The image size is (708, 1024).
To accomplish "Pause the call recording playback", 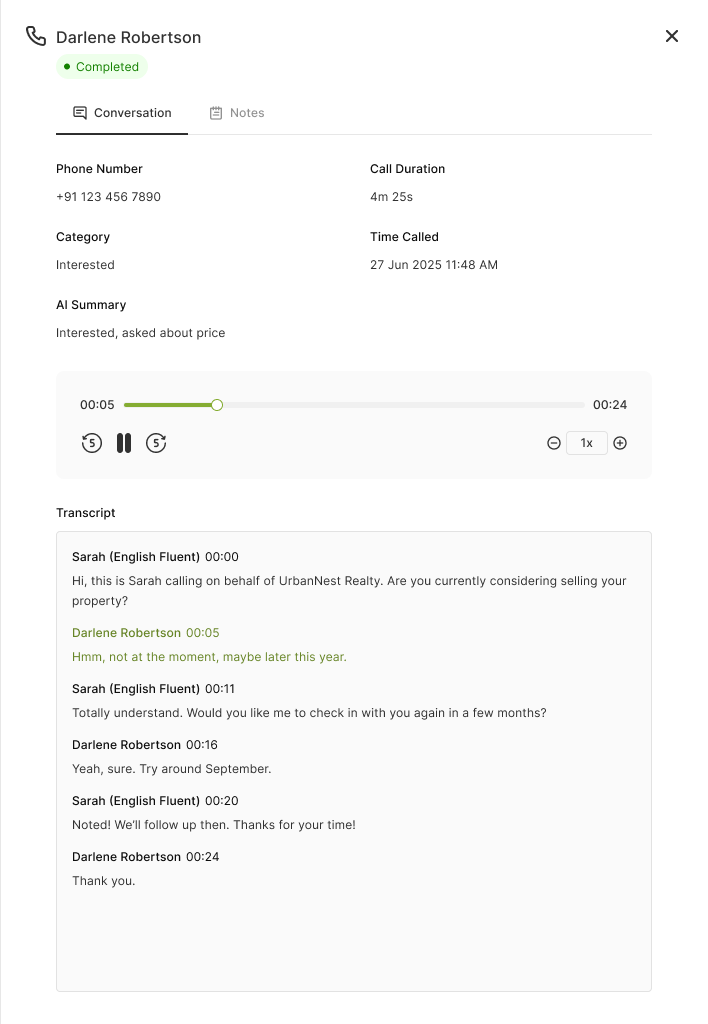I will [124, 443].
